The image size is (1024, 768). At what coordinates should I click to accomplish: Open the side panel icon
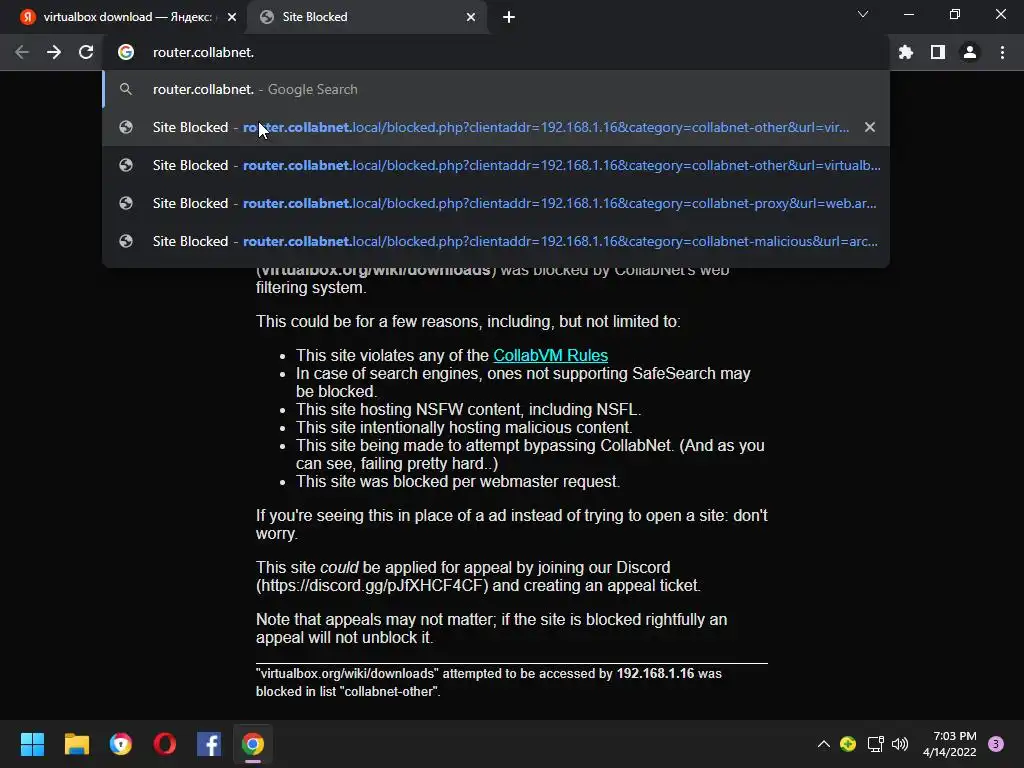coord(938,52)
